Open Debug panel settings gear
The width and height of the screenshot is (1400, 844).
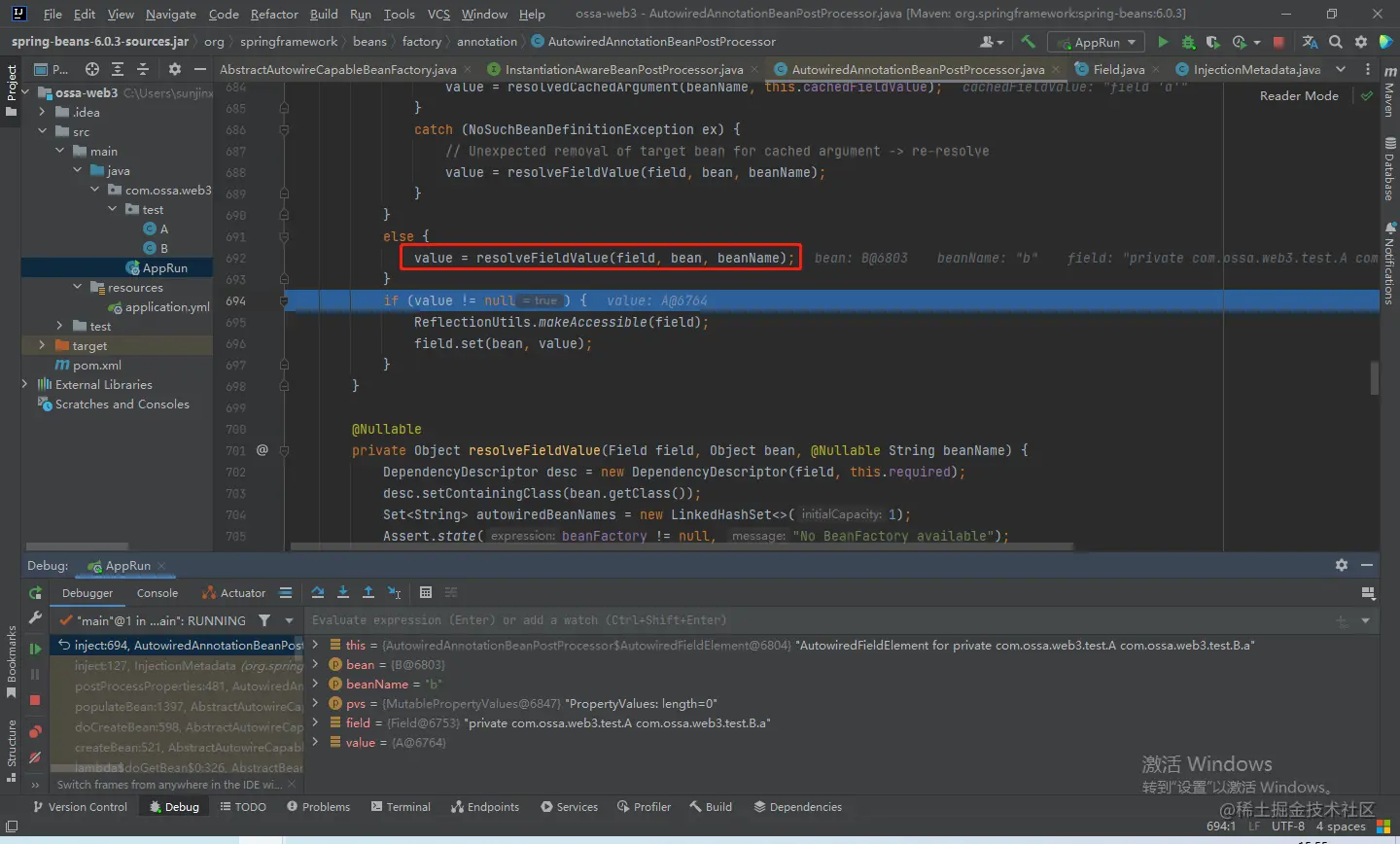pos(1342,565)
